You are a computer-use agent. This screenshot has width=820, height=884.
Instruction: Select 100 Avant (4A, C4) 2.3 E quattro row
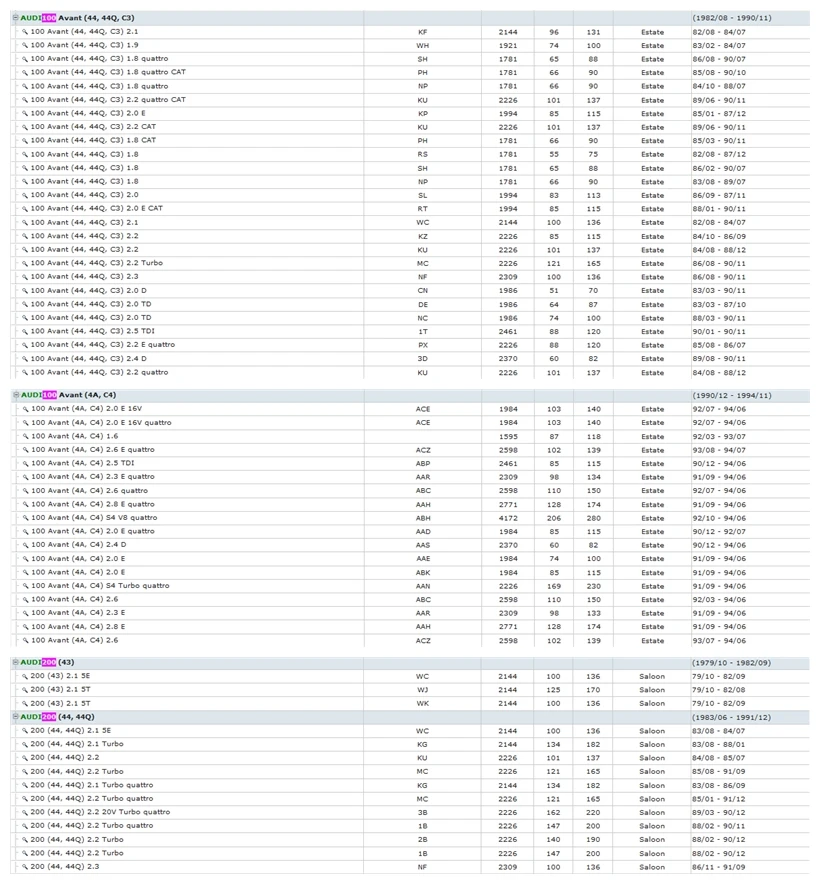point(410,477)
